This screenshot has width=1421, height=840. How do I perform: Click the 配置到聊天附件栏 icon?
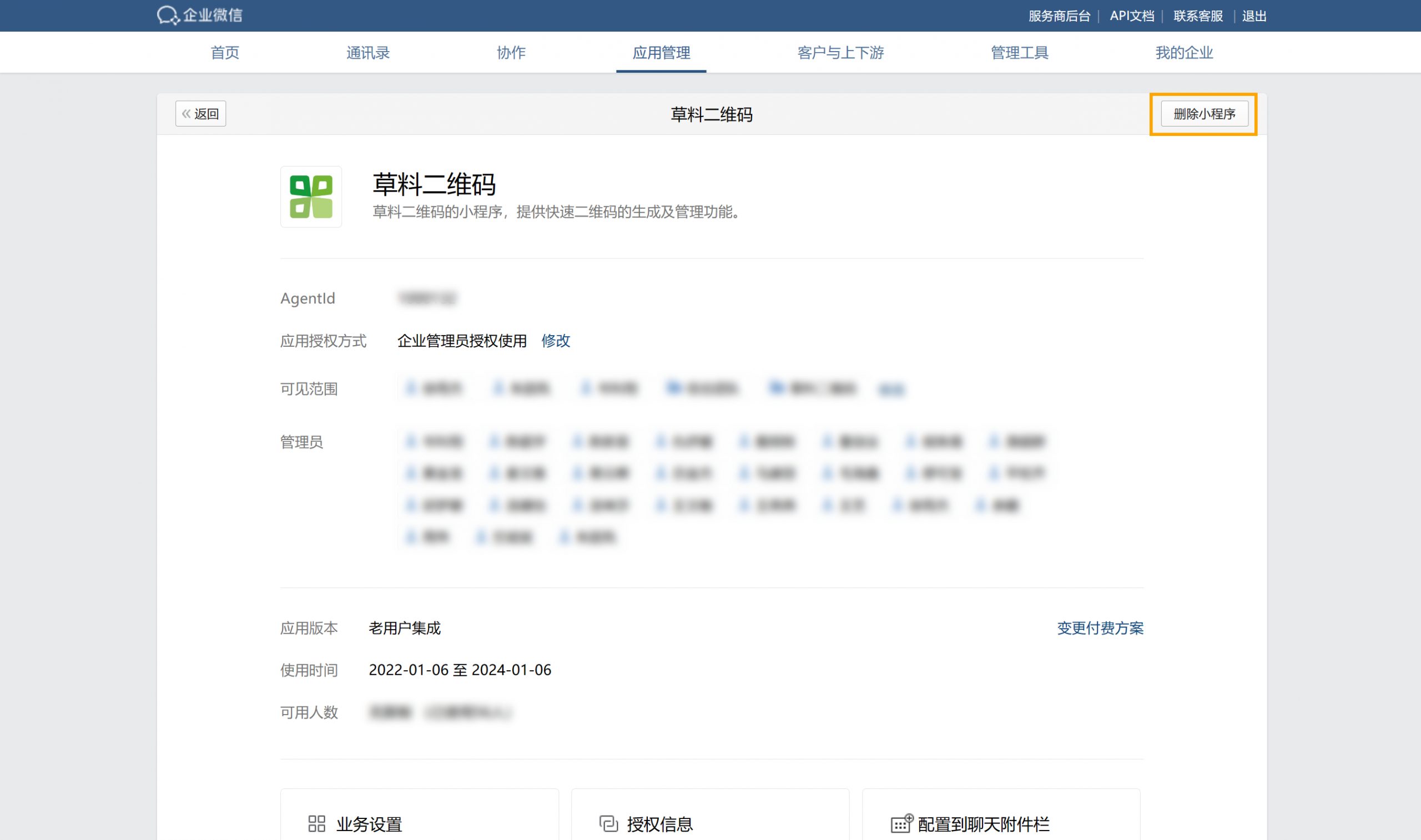coord(901,823)
